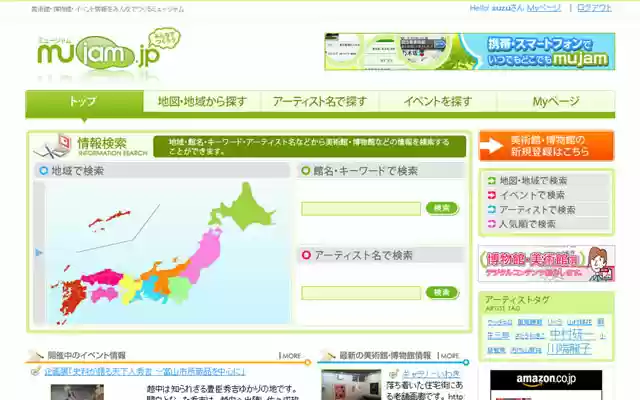Click pencil icon beside 企画展 event link
The image size is (640, 400).
(36, 371)
